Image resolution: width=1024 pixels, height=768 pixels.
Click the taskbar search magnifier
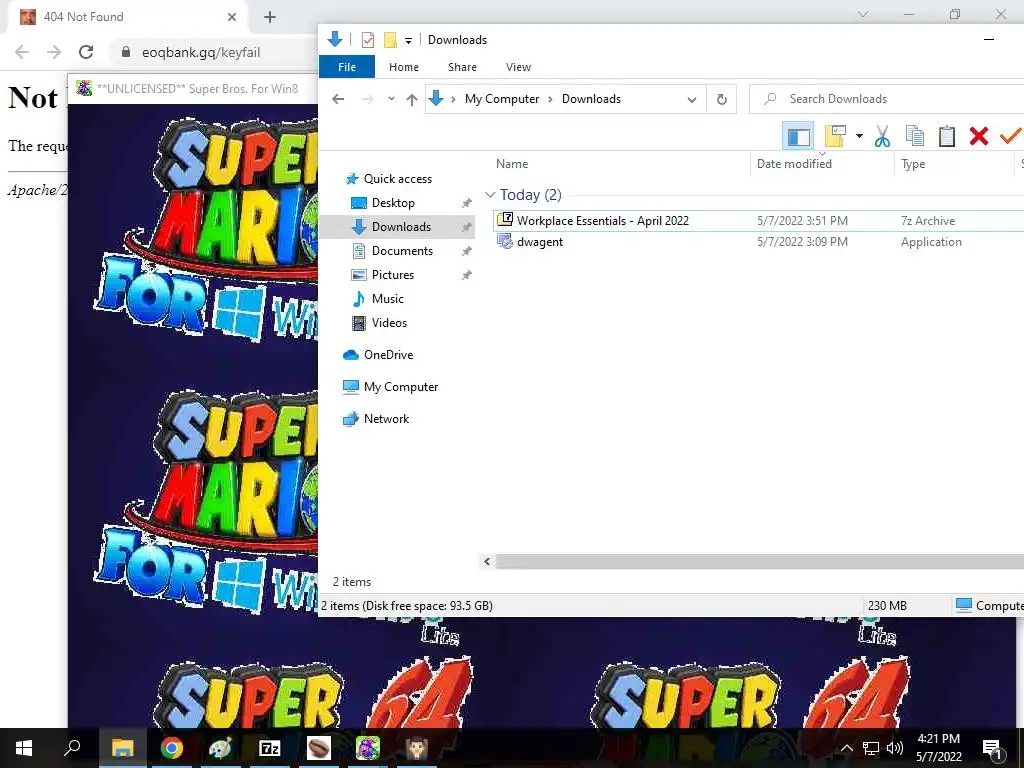click(72, 748)
